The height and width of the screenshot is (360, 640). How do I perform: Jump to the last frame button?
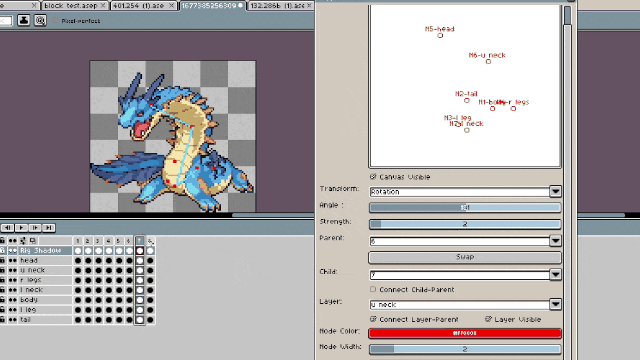[x=49, y=228]
